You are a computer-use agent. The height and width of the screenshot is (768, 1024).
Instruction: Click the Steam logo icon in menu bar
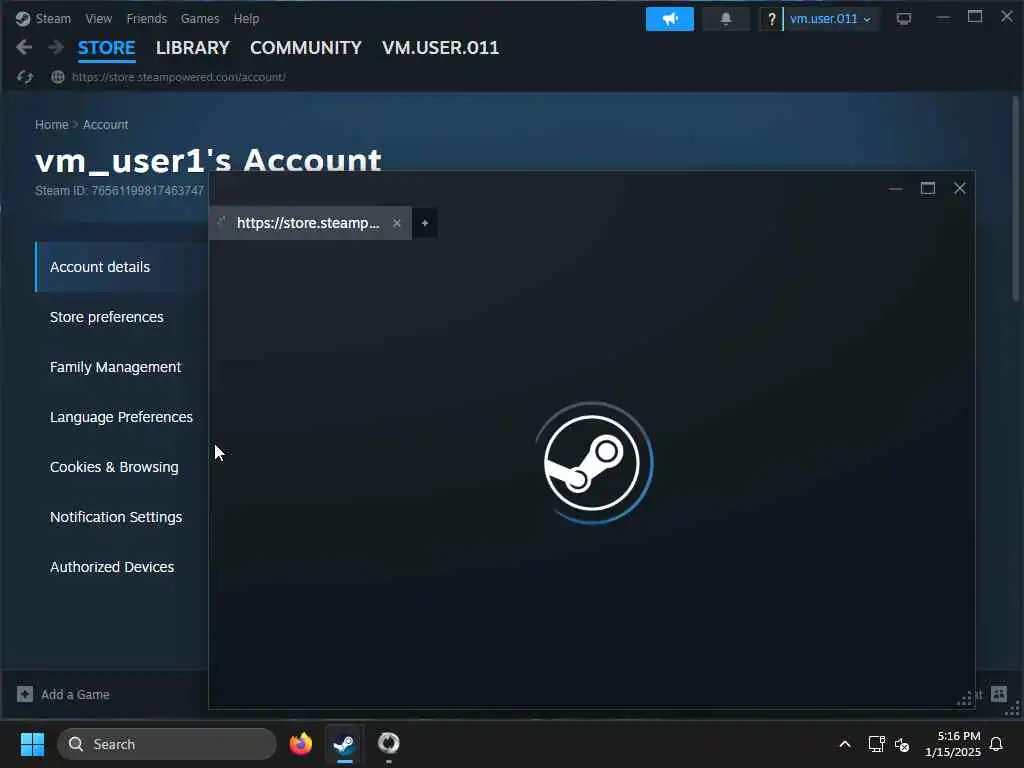[23, 18]
